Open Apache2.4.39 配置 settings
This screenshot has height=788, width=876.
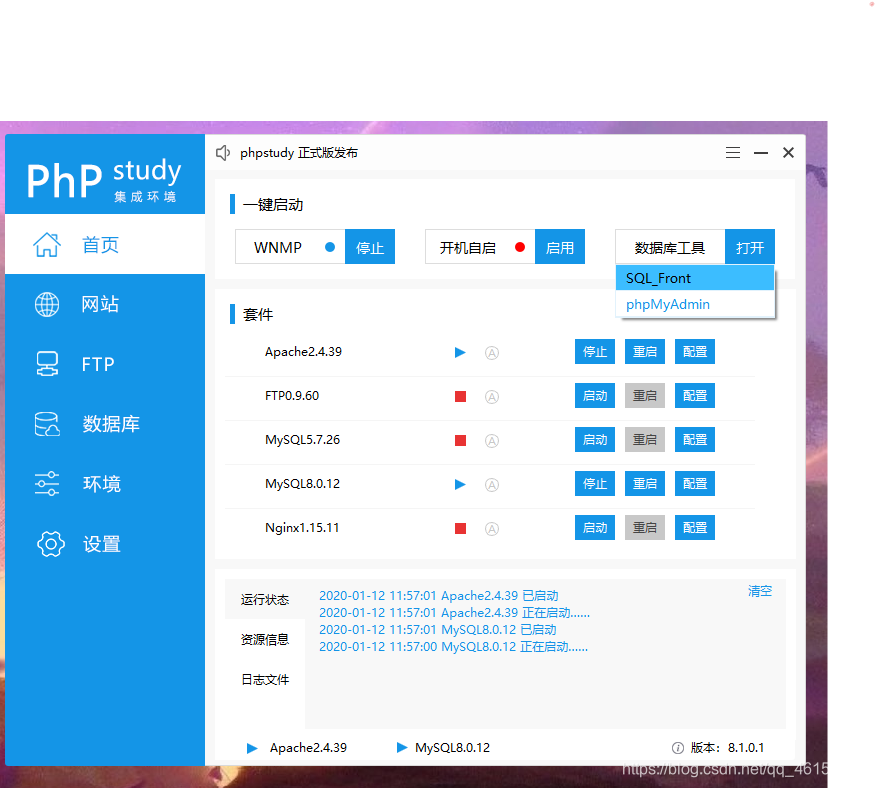pyautogui.click(x=695, y=352)
